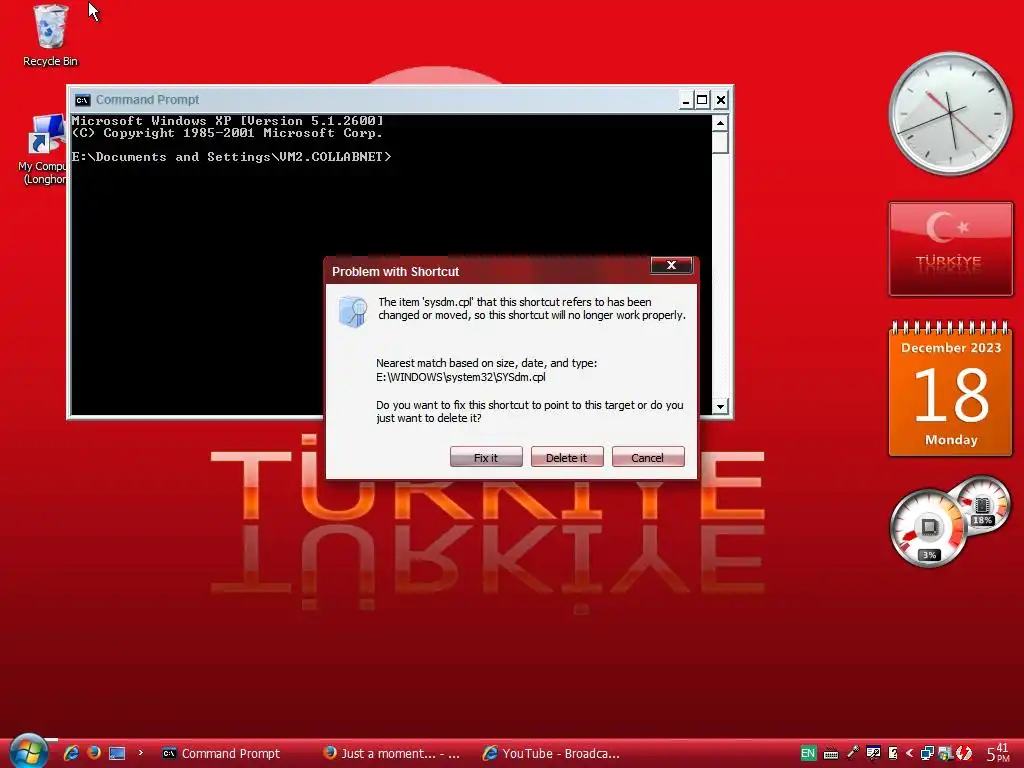Maximize the Command Prompt window
The width and height of the screenshot is (1024, 768).
point(703,100)
